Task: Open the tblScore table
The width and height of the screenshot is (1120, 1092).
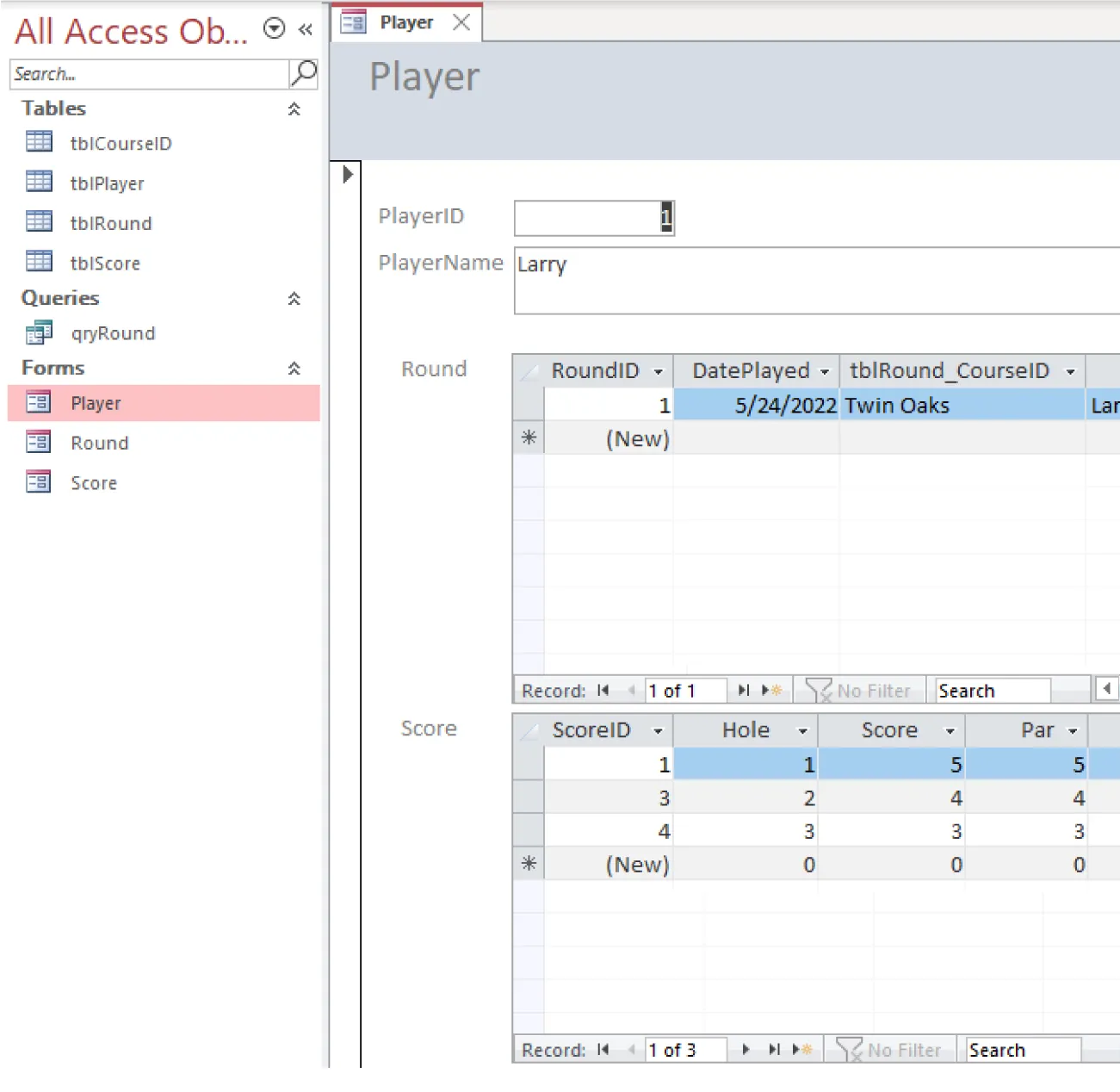Action: click(105, 263)
